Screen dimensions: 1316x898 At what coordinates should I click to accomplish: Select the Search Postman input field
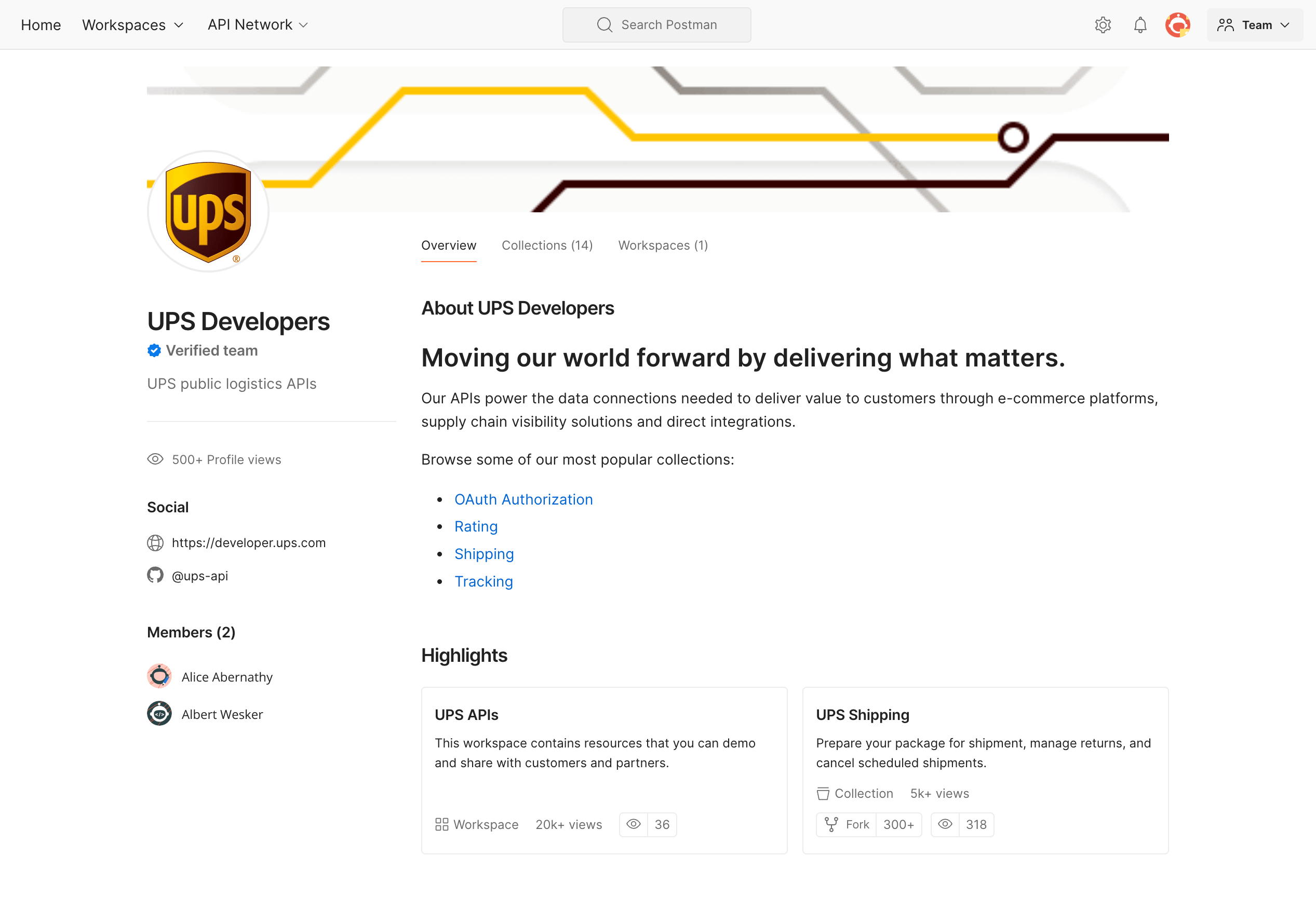click(x=658, y=25)
